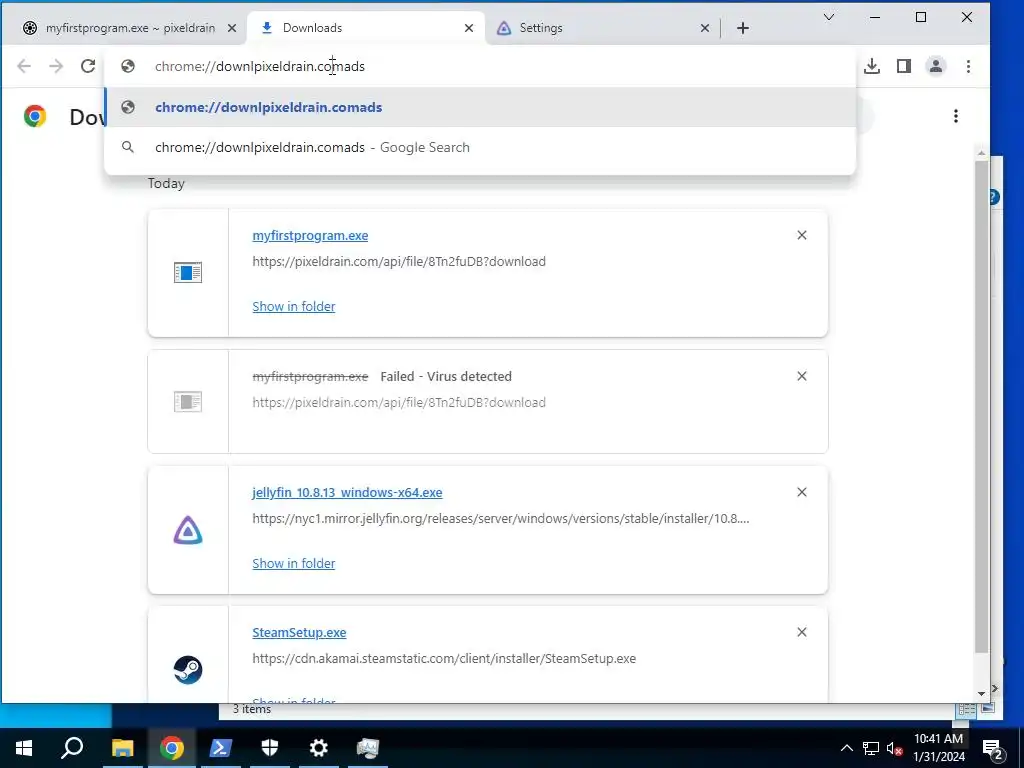
Task: Click the Chrome logo on Downloads page
Action: (x=35, y=116)
